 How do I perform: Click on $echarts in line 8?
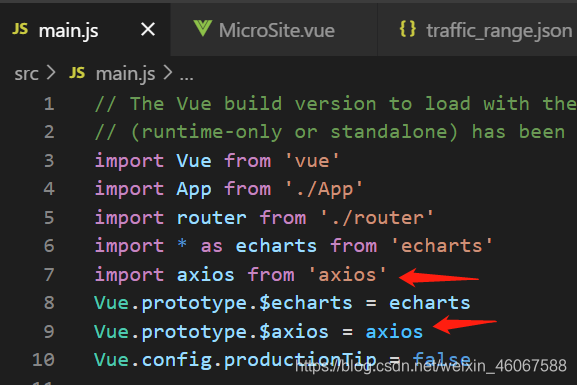tap(305, 303)
